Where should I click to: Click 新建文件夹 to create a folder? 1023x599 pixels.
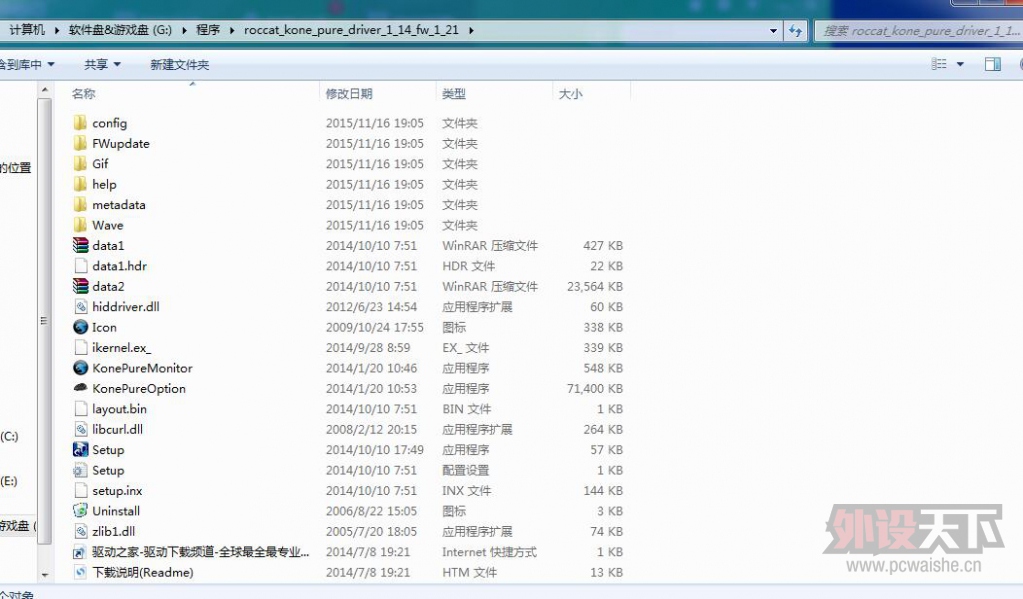(x=179, y=64)
